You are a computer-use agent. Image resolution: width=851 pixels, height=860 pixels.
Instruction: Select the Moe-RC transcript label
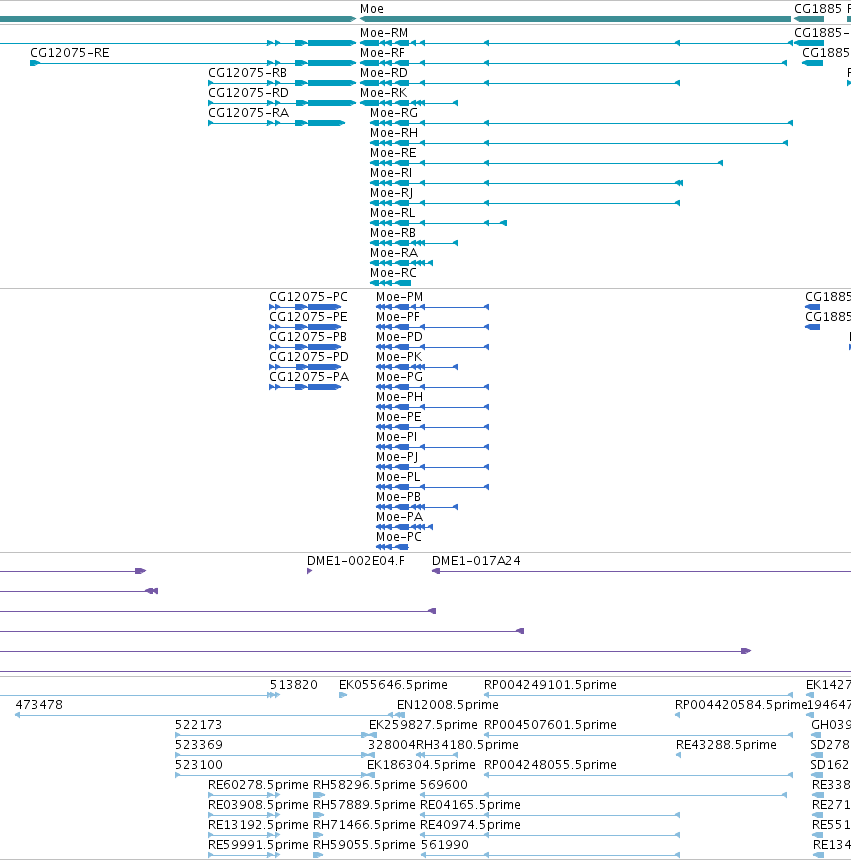393,273
